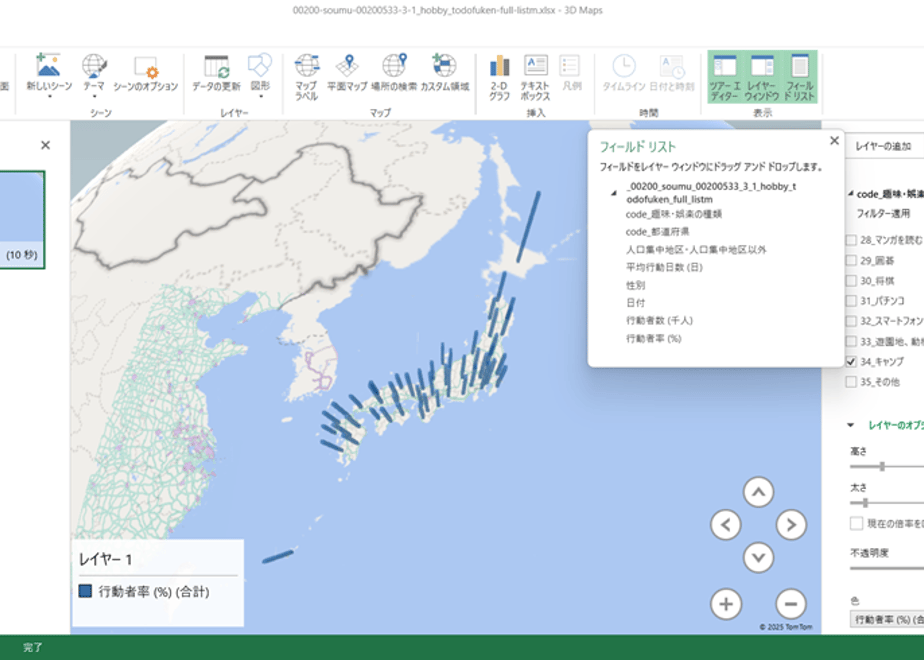
Task: Close the Field List (フィールドリスト) popup
Action: [x=834, y=140]
